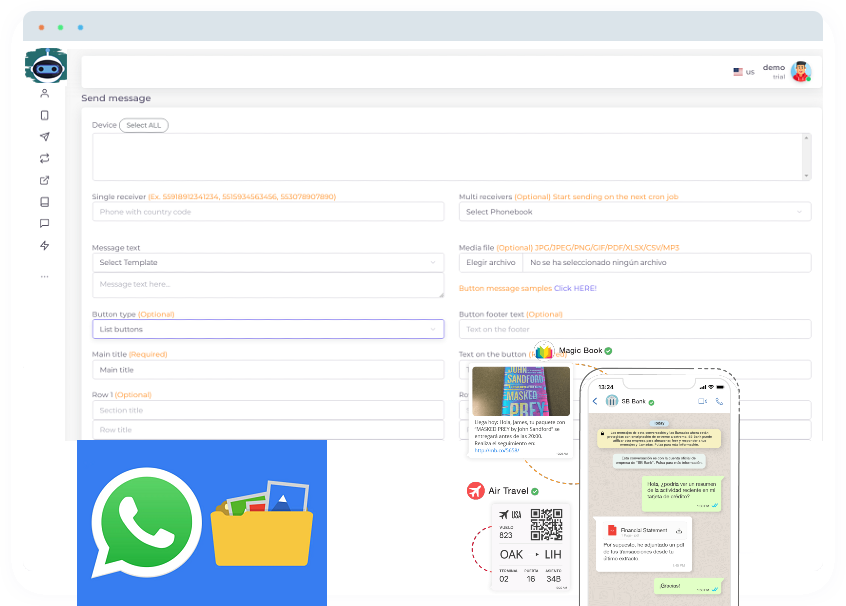Click the device list scroll up arrow
846x606 pixels.
pyautogui.click(x=806, y=138)
